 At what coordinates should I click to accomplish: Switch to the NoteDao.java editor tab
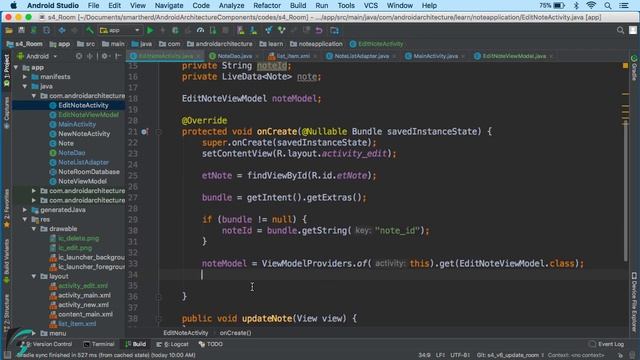[234, 56]
